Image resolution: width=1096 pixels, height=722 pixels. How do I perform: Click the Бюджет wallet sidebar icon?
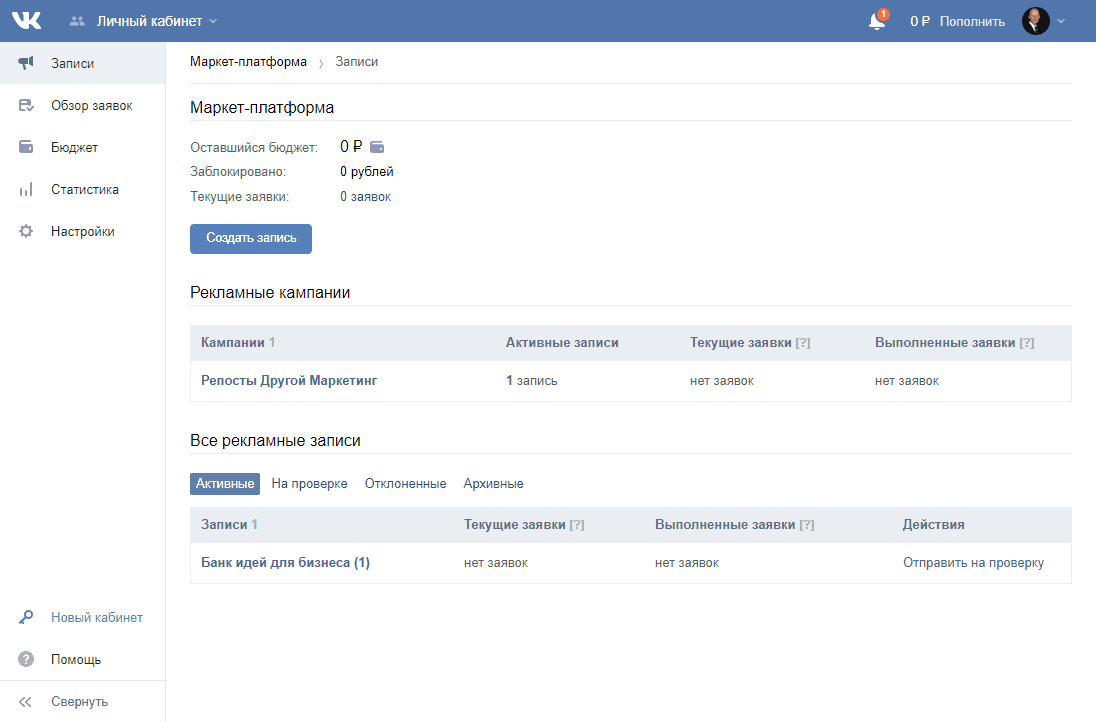(x=27, y=147)
